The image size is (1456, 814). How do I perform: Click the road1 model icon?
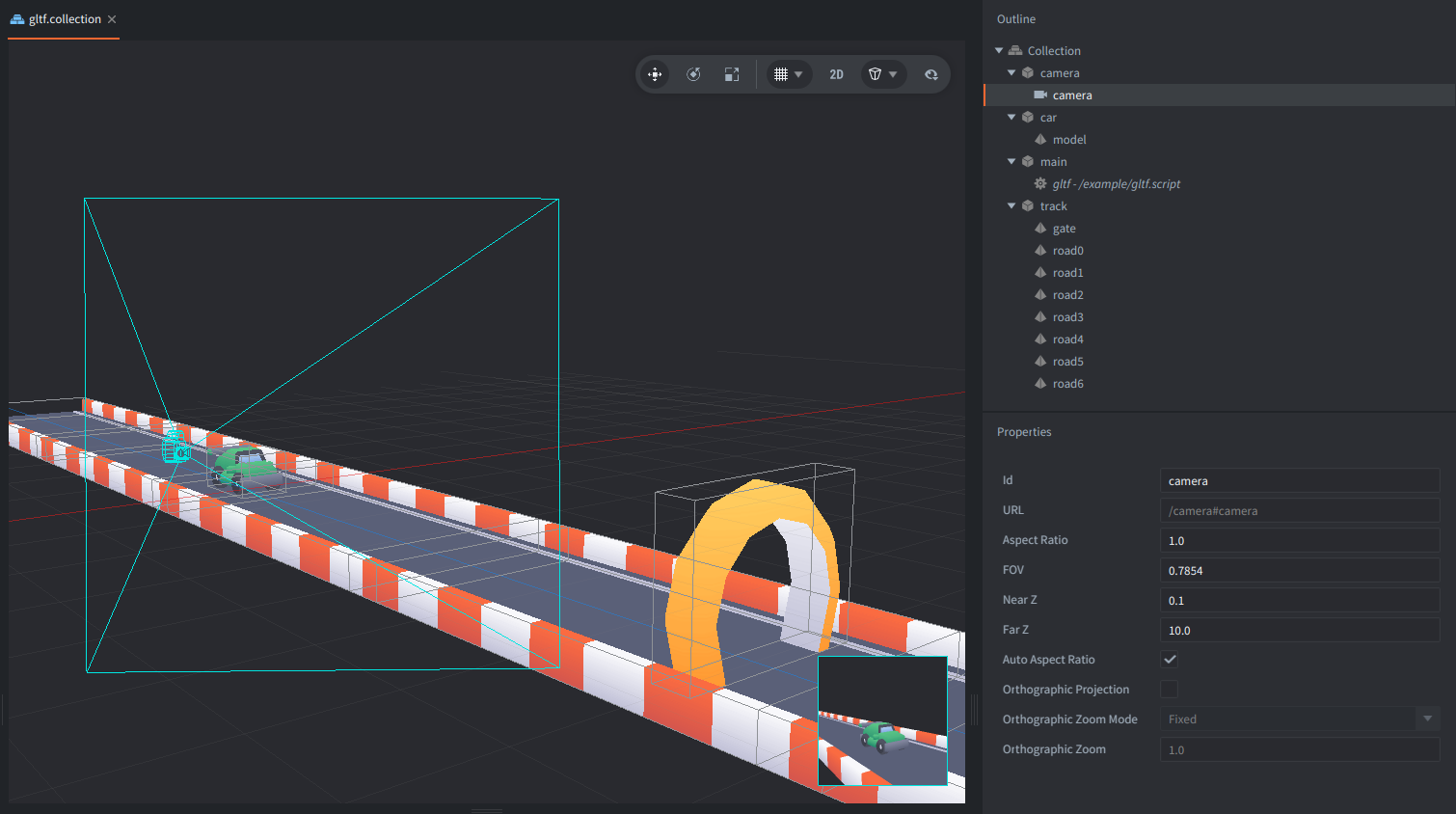pyautogui.click(x=1040, y=273)
